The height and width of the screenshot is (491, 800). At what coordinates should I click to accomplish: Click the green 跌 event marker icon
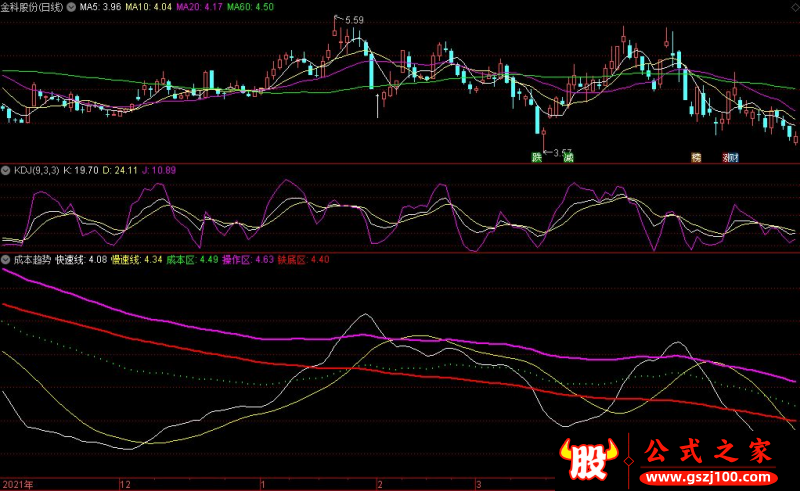pos(536,157)
